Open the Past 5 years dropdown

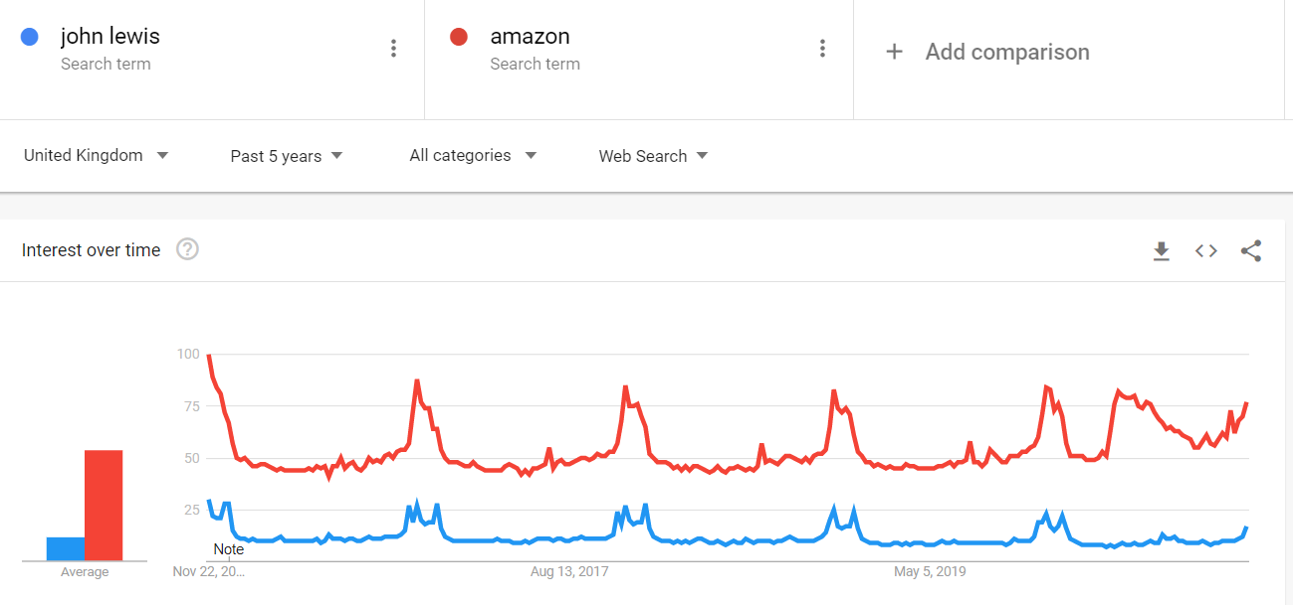[286, 156]
